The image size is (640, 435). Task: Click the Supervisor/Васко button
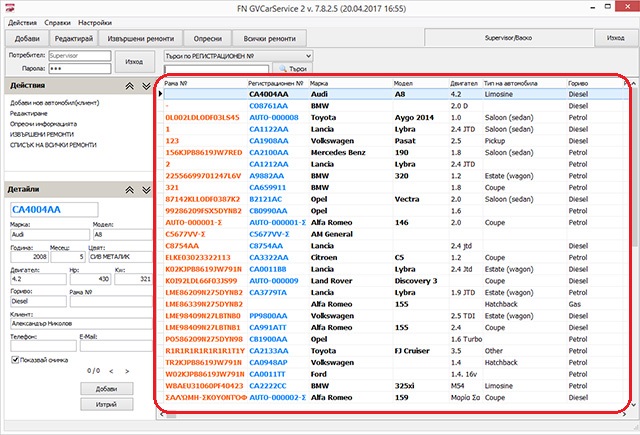click(x=508, y=38)
